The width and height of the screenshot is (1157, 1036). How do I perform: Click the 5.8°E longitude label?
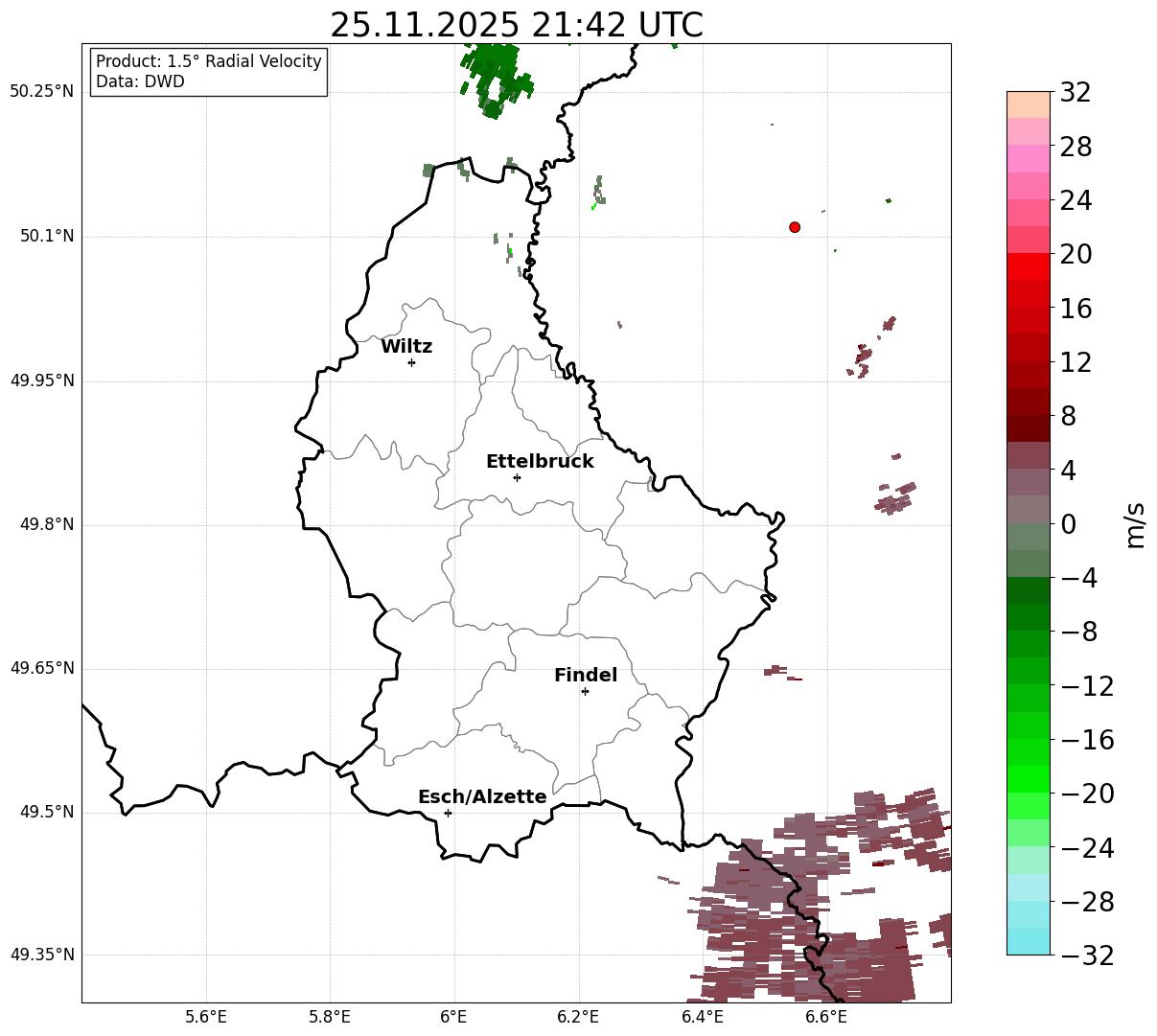tap(330, 1017)
